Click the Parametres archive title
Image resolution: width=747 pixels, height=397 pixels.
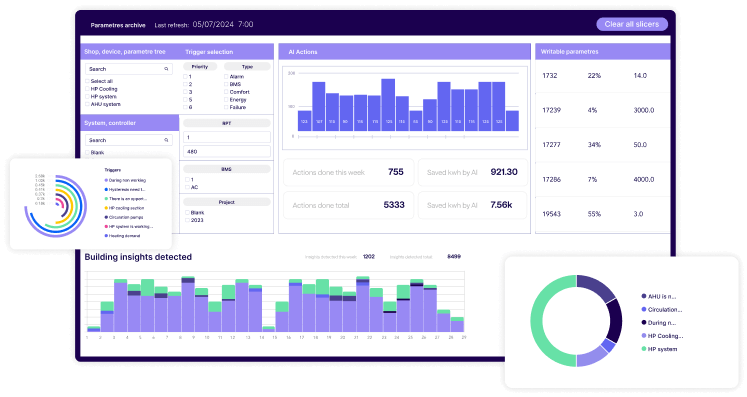point(118,25)
